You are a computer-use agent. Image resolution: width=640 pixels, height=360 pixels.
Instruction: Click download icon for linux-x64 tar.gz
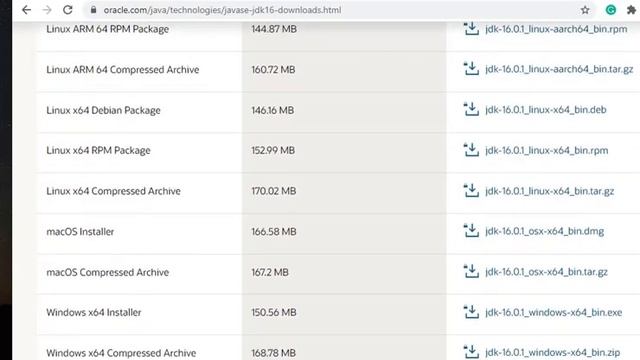tap(471, 191)
